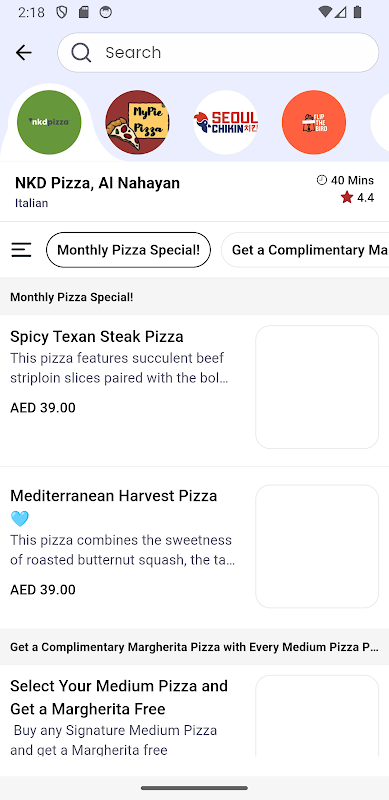Open the Flip The Bird restaurant logo
Viewport: 389px width, 800px height.
click(314, 122)
